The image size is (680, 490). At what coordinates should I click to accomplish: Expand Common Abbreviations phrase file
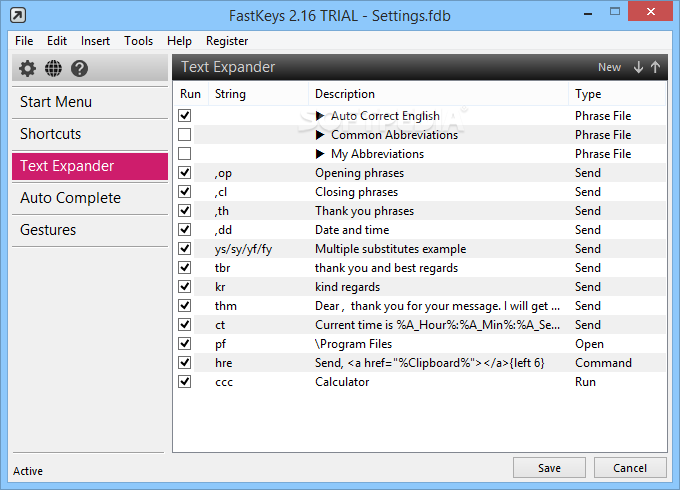point(320,135)
